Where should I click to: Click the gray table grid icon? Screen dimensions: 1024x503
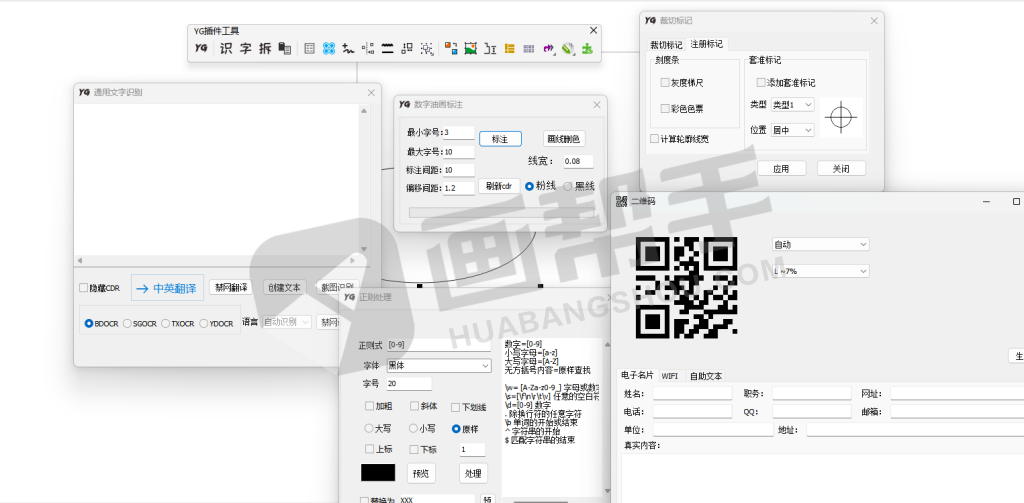[310, 48]
